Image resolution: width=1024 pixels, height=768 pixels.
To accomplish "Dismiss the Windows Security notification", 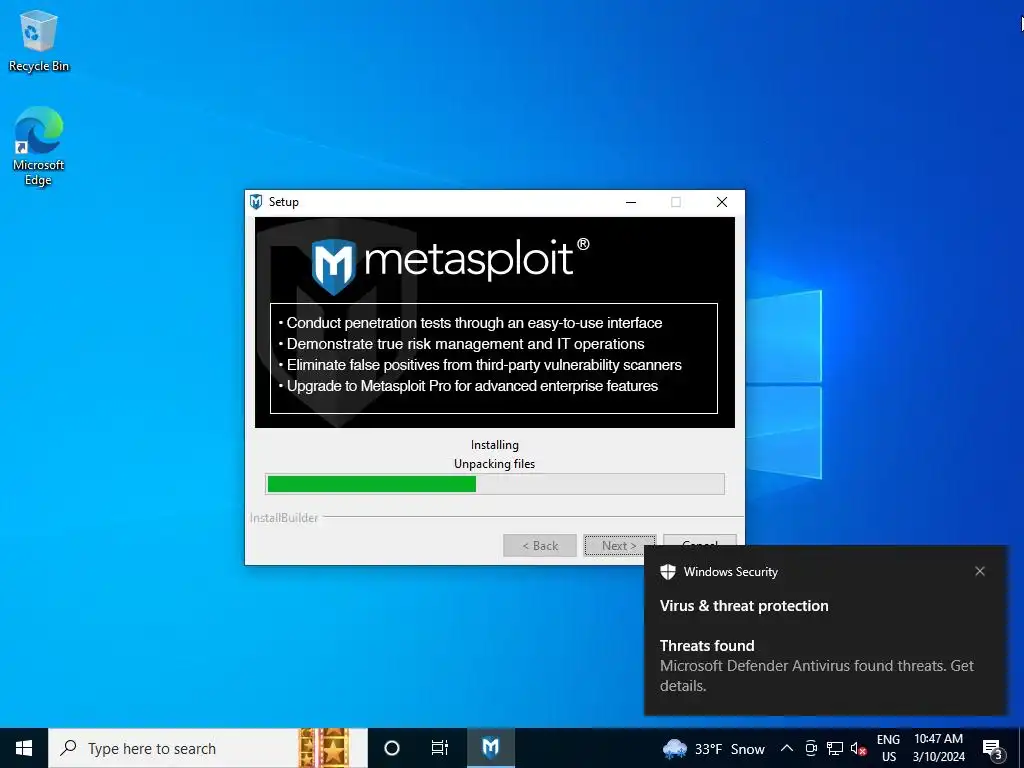I will point(980,571).
